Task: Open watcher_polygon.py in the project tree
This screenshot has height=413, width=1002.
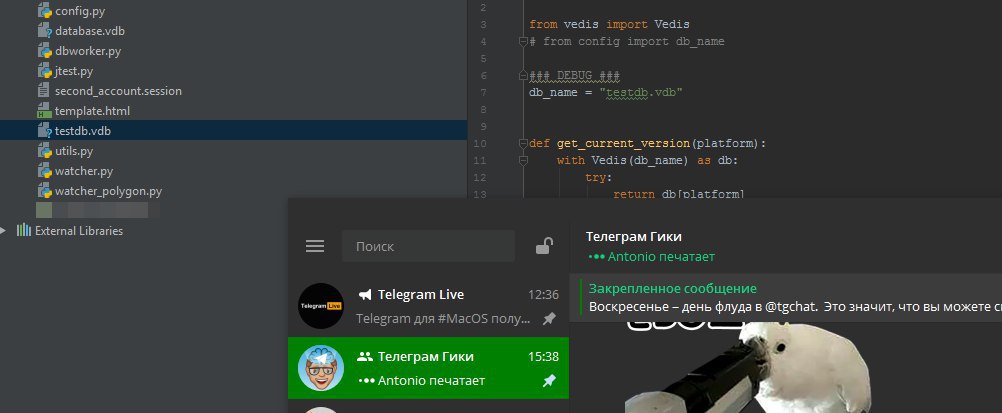Action: pyautogui.click(x=109, y=191)
